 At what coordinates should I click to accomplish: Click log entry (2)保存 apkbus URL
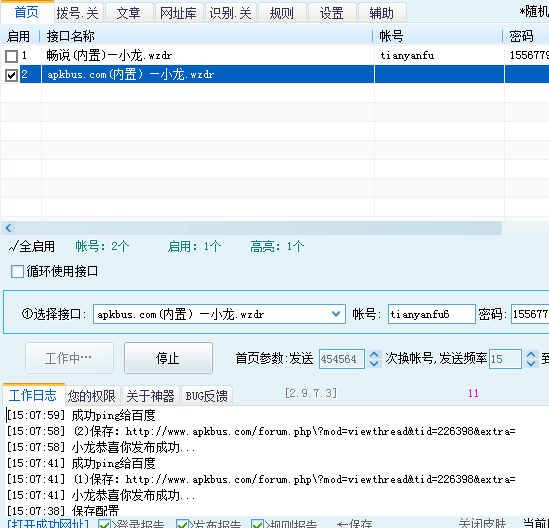(261, 431)
